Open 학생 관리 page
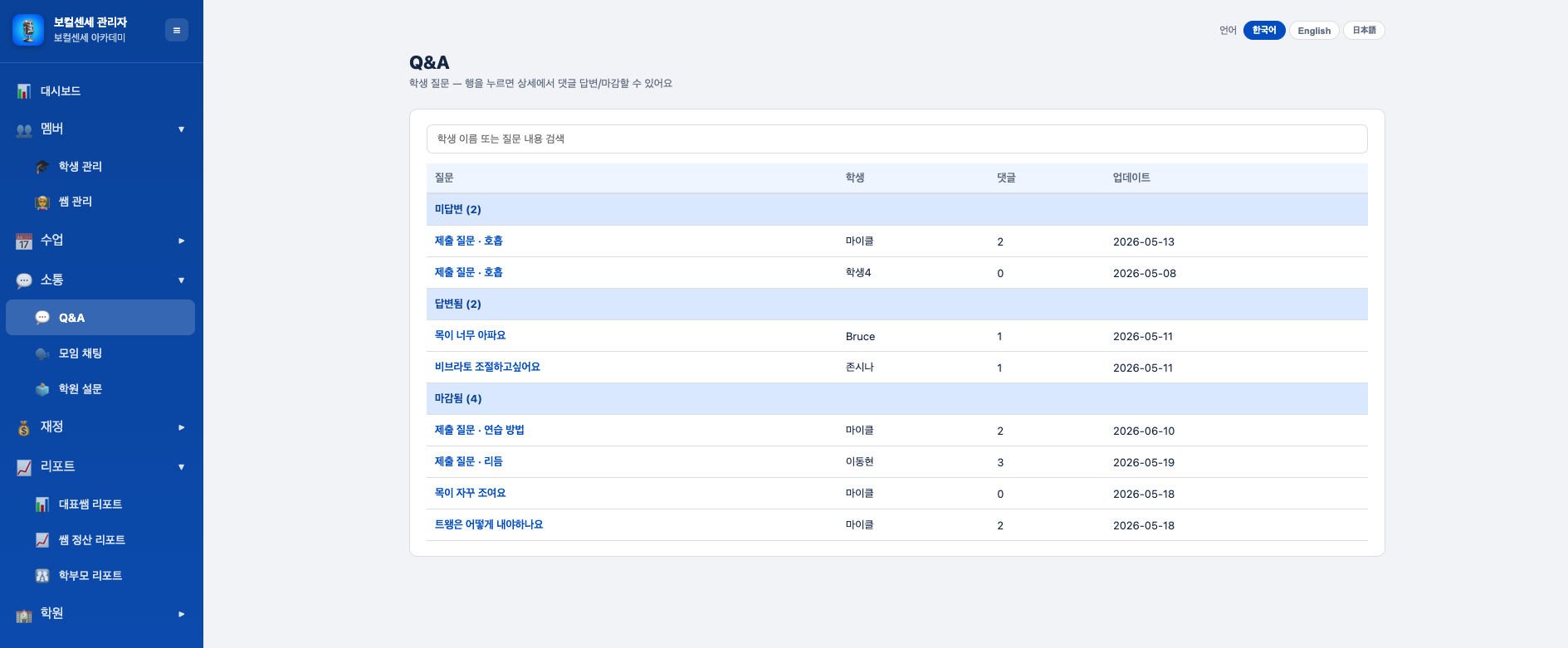 (x=100, y=167)
